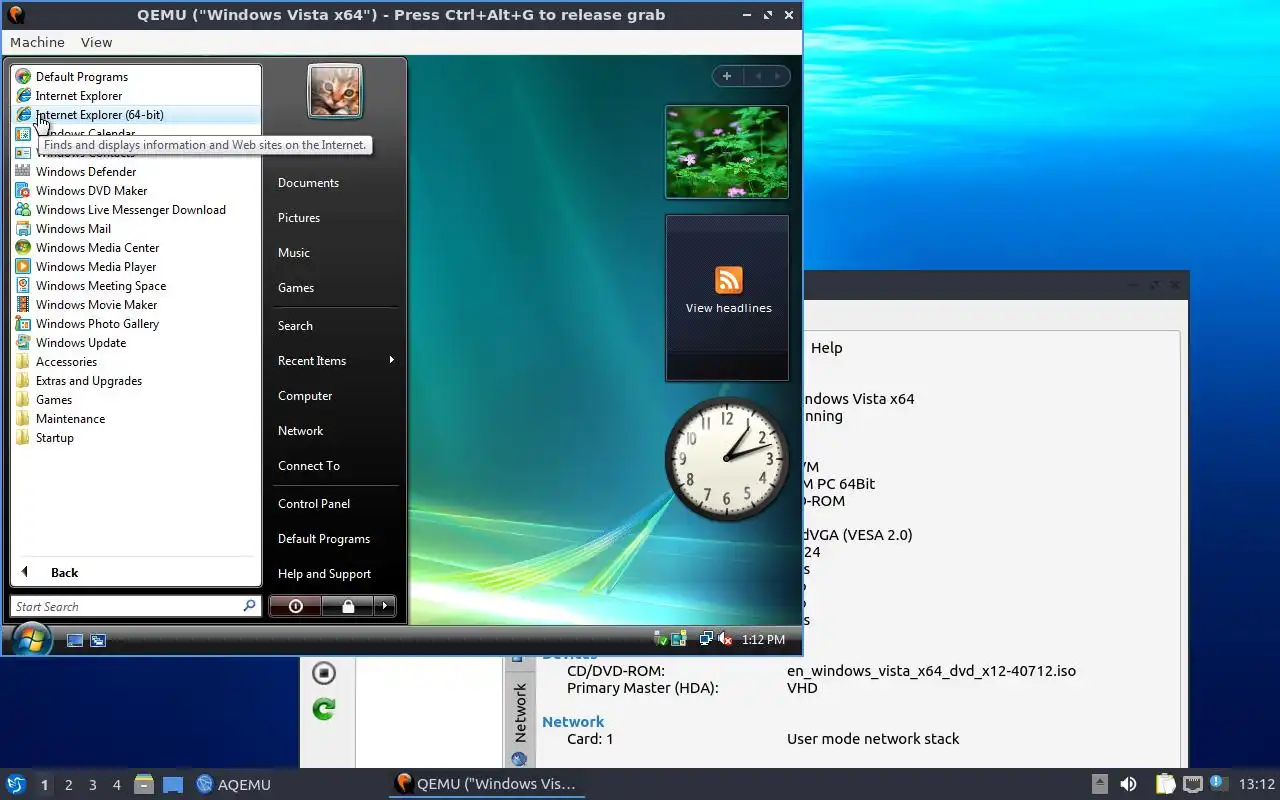Open Network in Start menu right pane
Image resolution: width=1280 pixels, height=800 pixels.
tap(300, 431)
